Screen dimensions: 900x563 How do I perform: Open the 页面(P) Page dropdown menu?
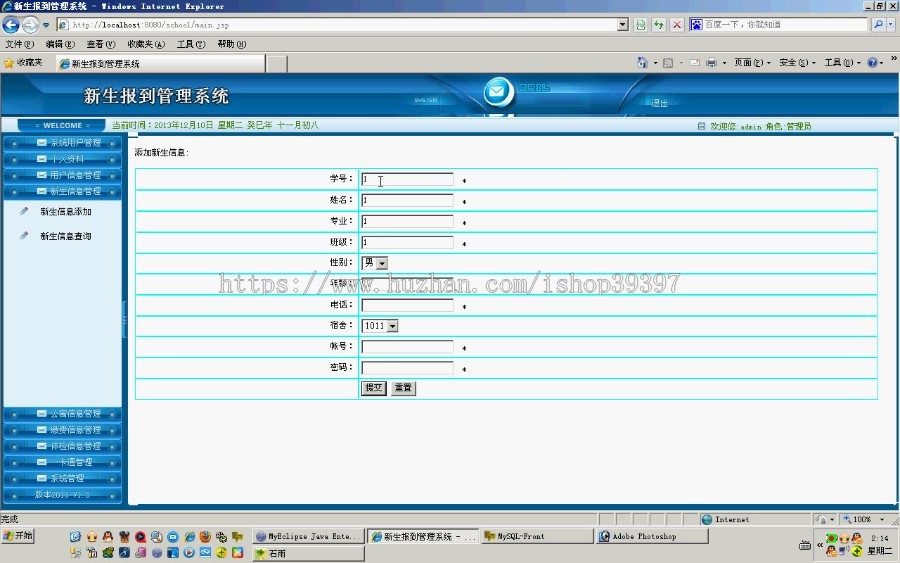pyautogui.click(x=752, y=63)
